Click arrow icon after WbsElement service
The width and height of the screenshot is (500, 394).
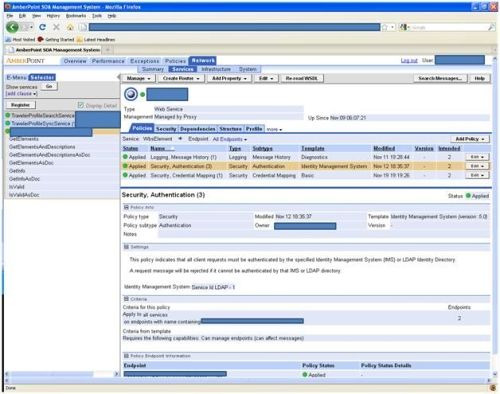(x=180, y=138)
